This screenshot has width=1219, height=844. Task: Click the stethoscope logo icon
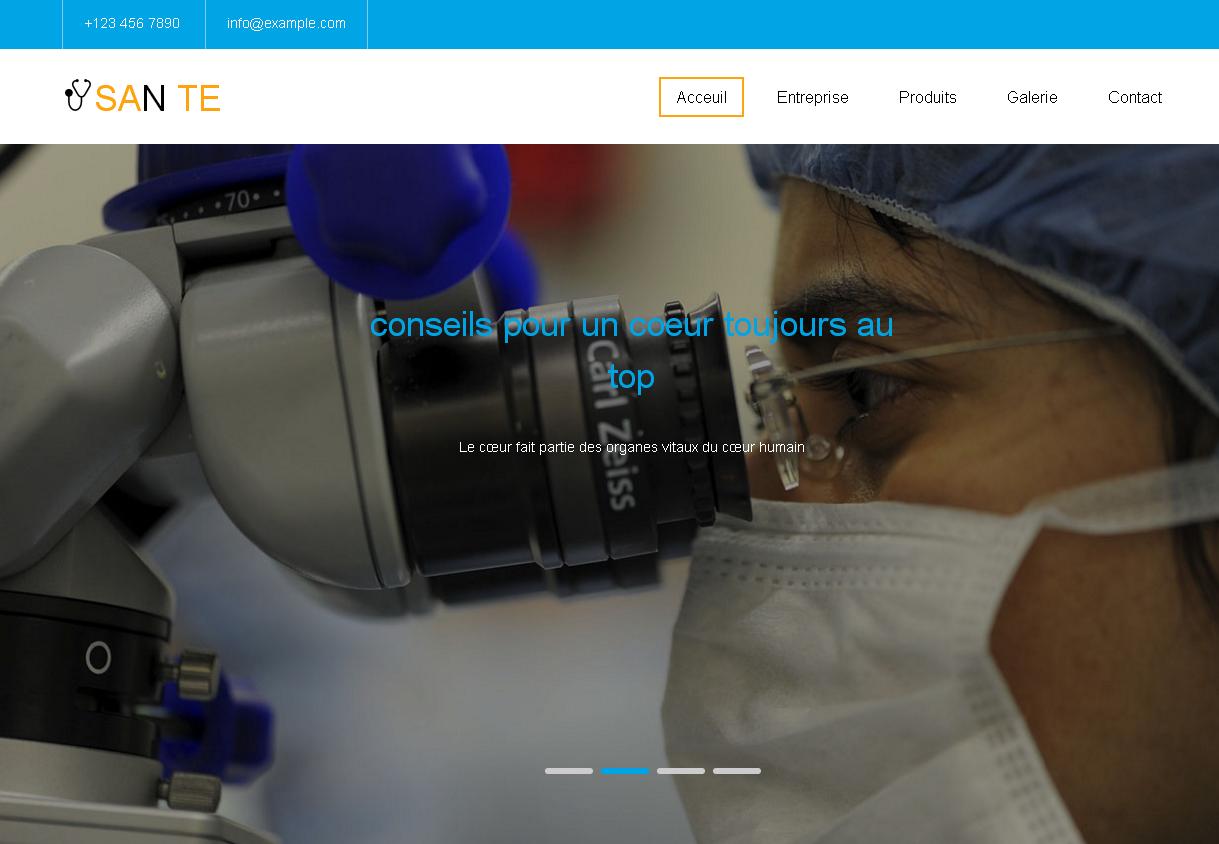tap(78, 95)
